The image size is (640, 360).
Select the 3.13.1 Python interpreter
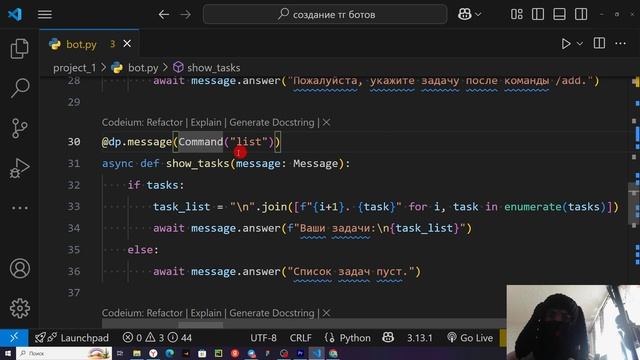[419, 338]
